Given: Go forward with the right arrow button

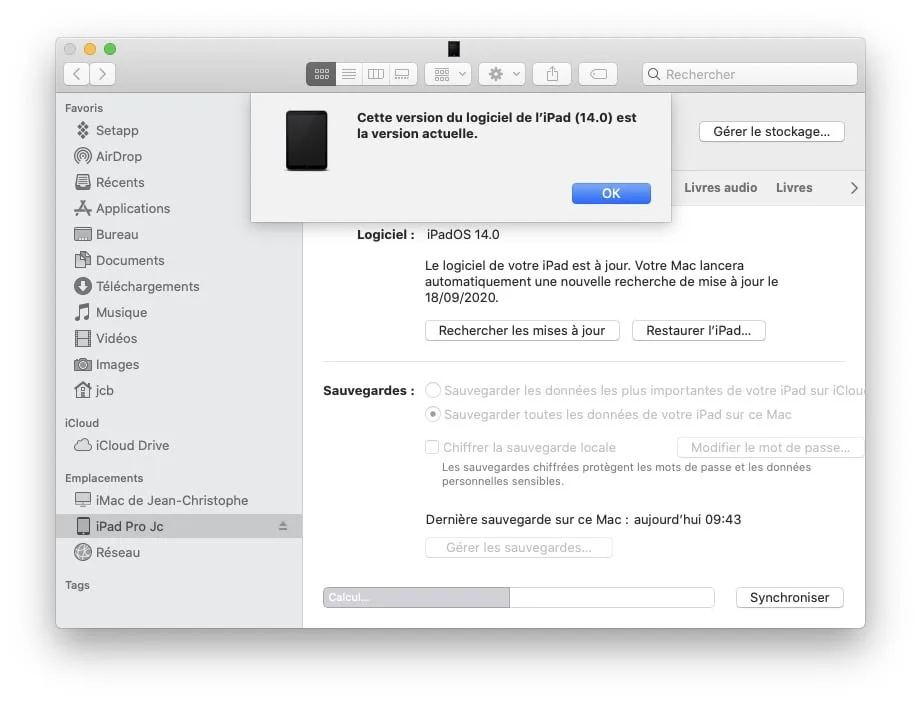Looking at the screenshot, I should [x=102, y=74].
